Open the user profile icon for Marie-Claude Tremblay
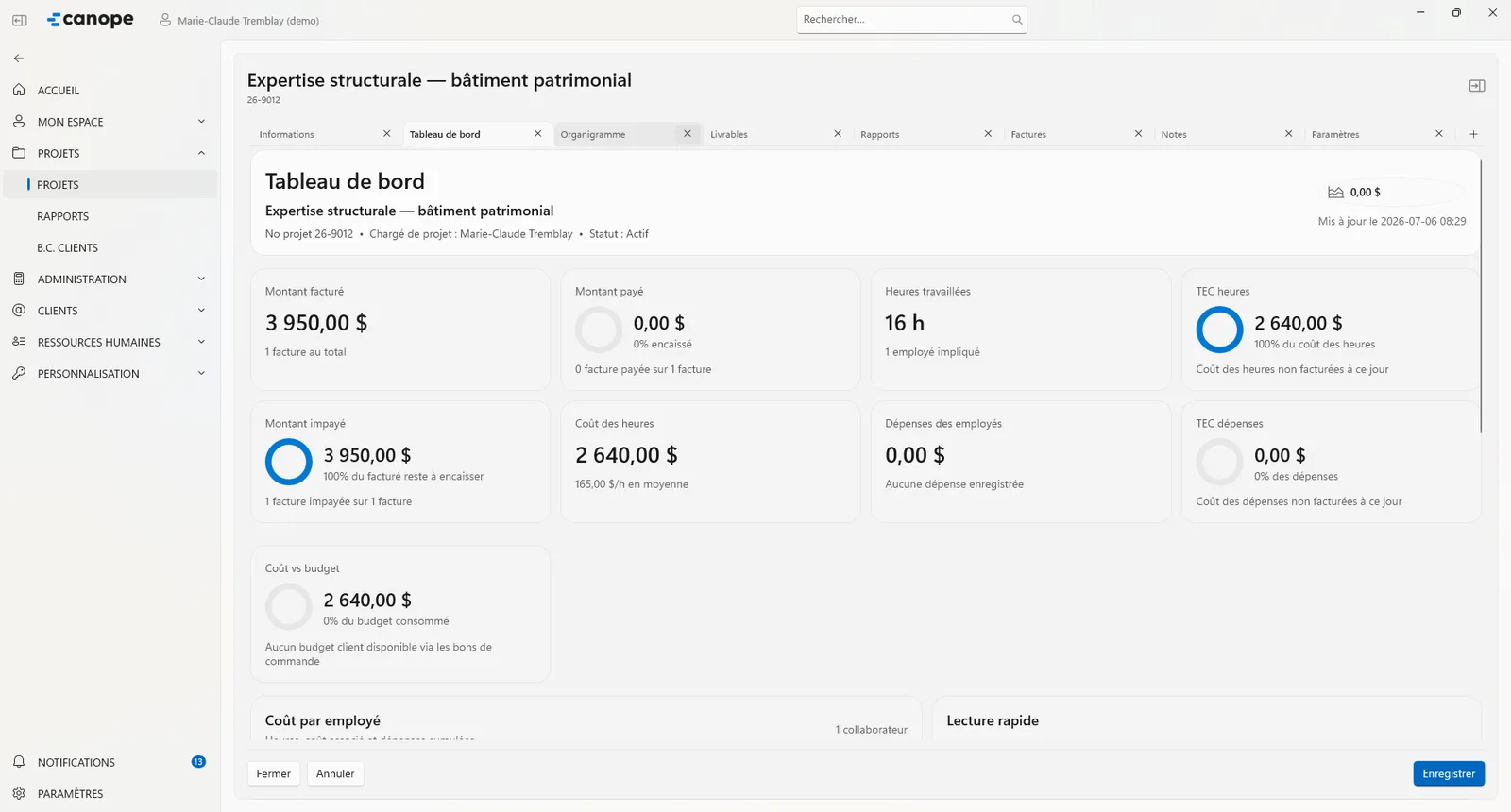 point(165,20)
